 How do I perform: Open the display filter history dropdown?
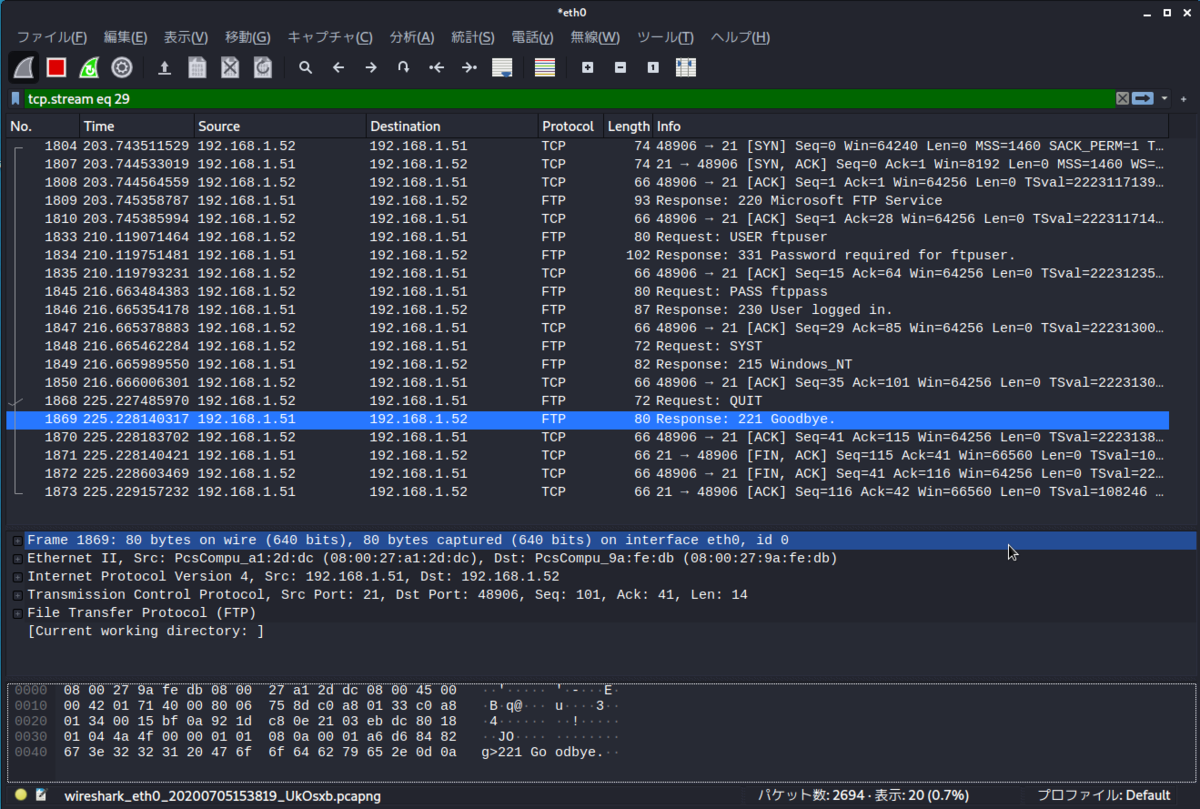click(1164, 99)
